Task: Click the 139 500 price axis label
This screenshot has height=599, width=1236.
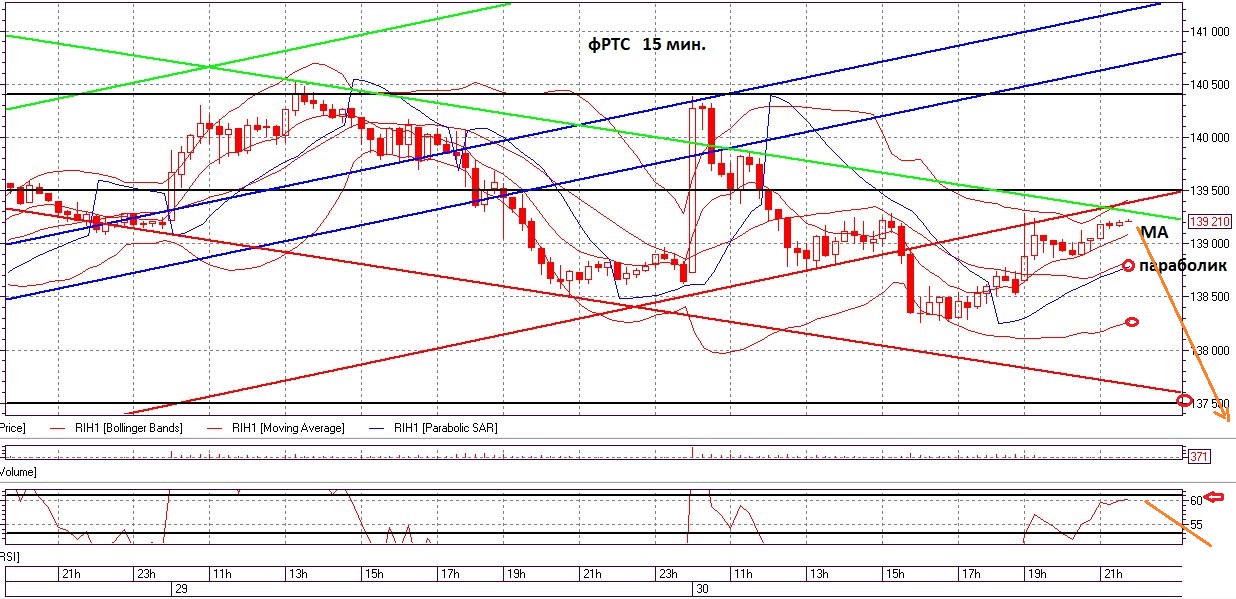Action: coord(1210,190)
